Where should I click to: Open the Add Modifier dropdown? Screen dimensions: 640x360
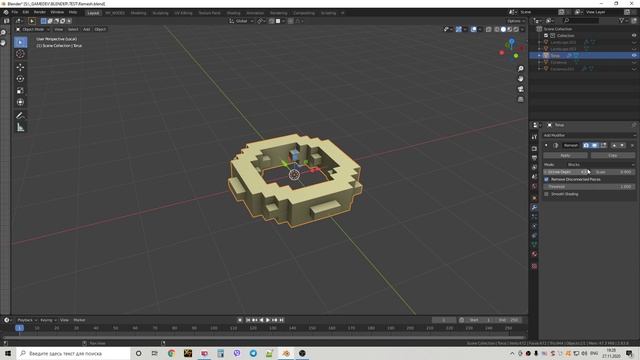589,135
